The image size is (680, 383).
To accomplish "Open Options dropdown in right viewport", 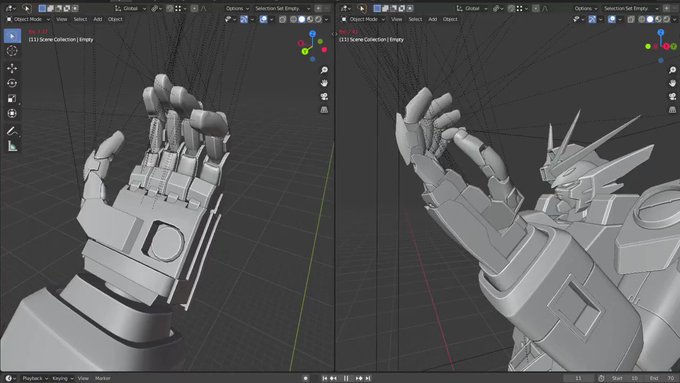I will click(585, 8).
